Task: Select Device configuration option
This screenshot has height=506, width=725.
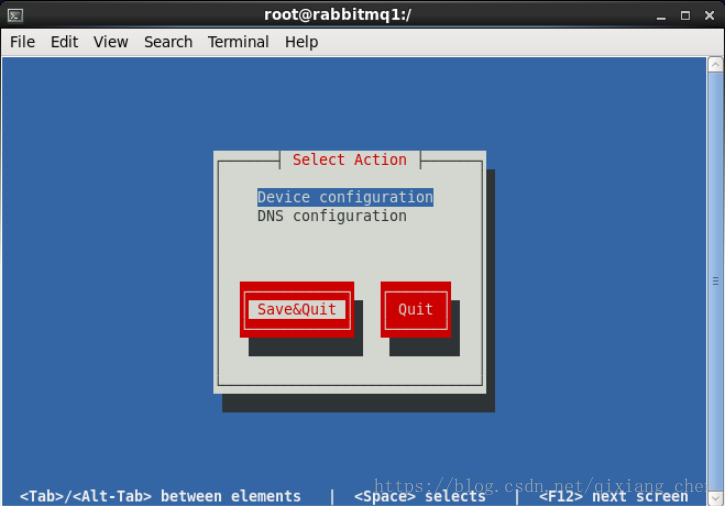Action: pyautogui.click(x=345, y=197)
